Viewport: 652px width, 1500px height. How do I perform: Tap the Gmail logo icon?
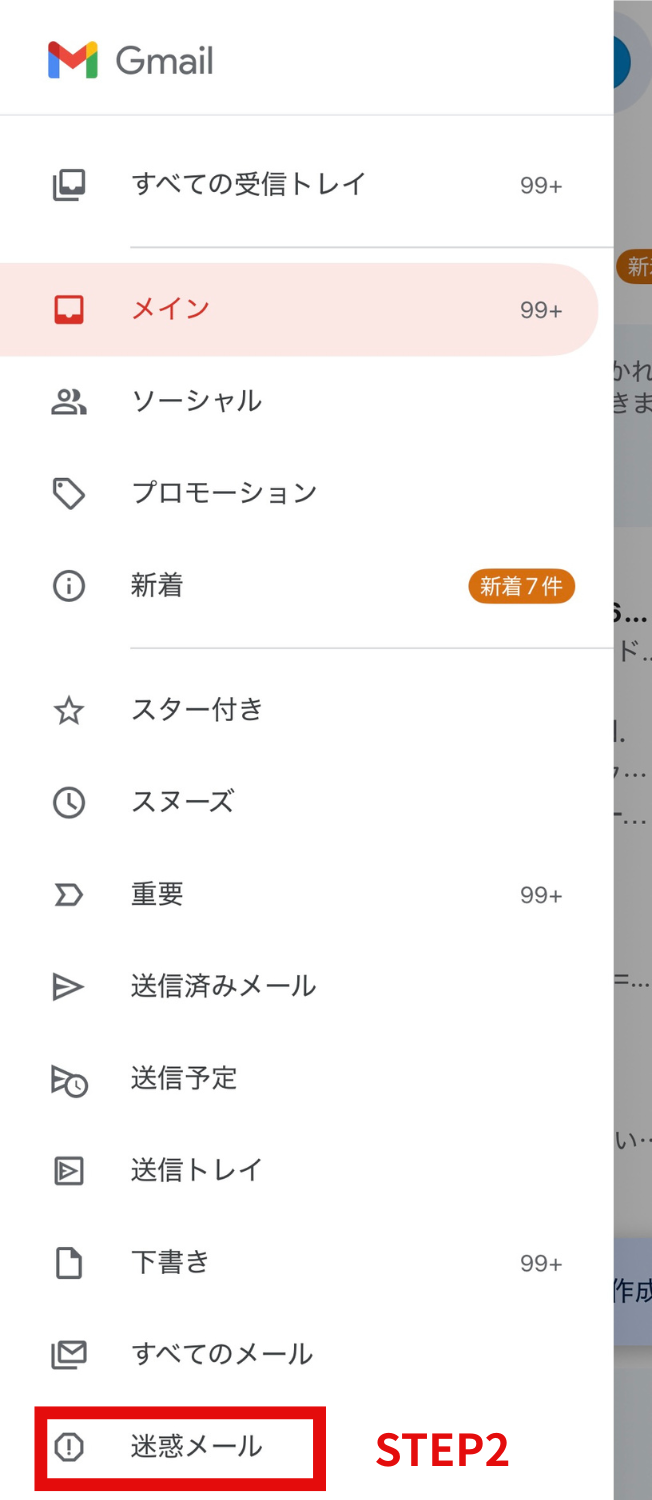click(73, 60)
